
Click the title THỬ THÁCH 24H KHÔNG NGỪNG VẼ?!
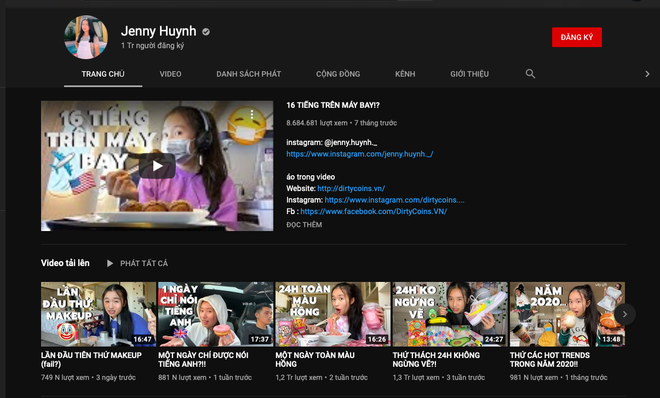[436, 360]
